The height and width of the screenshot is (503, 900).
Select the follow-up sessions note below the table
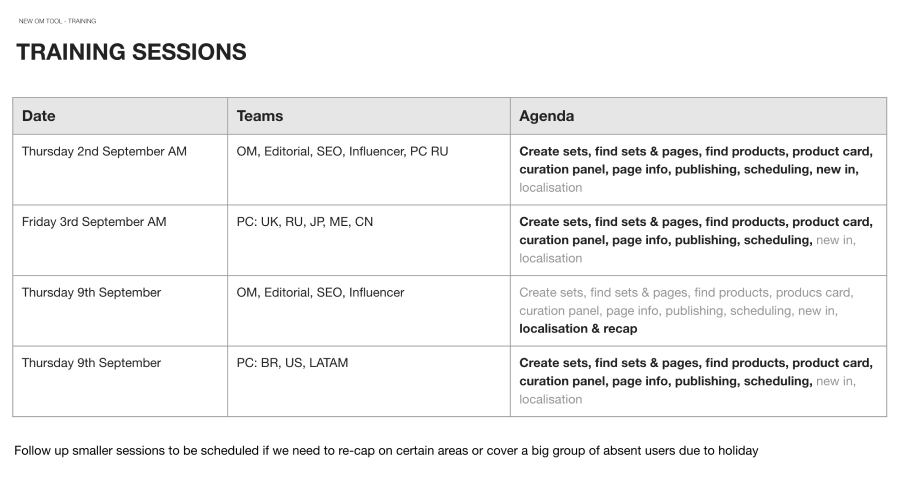click(x=386, y=451)
